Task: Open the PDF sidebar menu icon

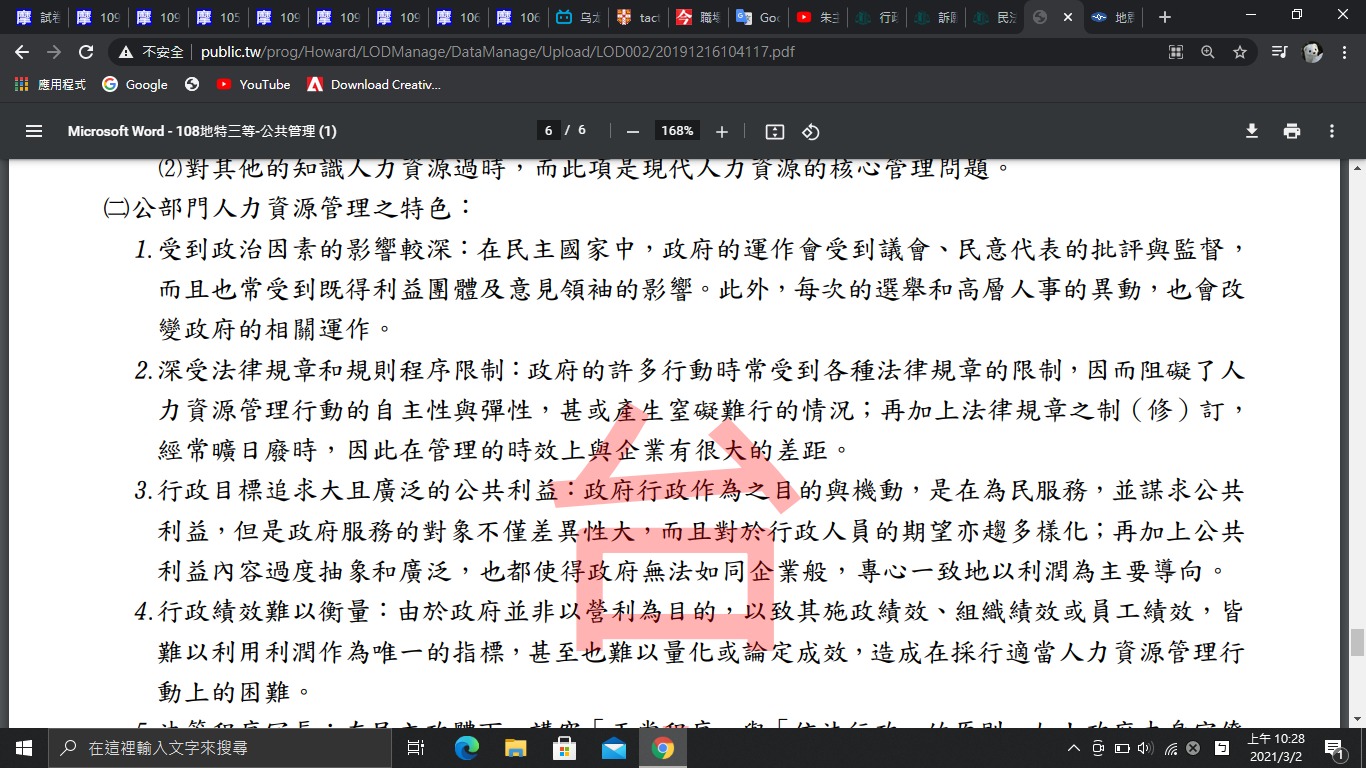Action: click(x=34, y=131)
